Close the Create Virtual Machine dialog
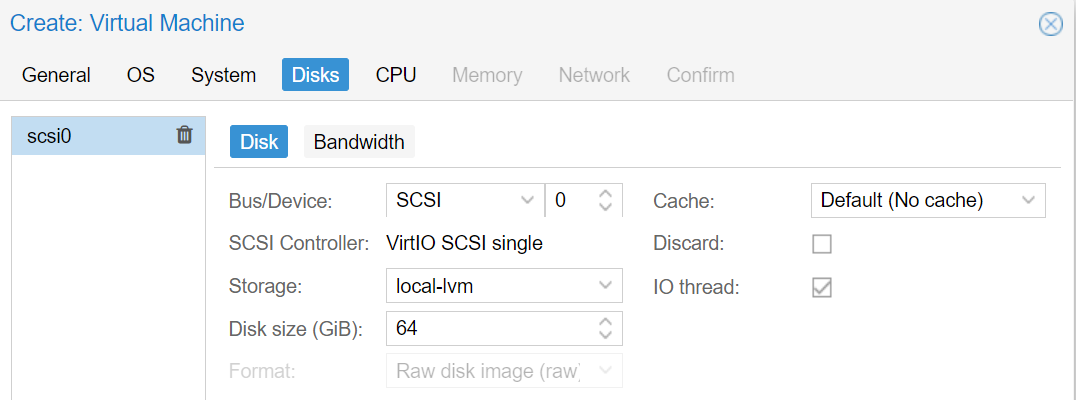This screenshot has height=400, width=1076. tap(1051, 24)
